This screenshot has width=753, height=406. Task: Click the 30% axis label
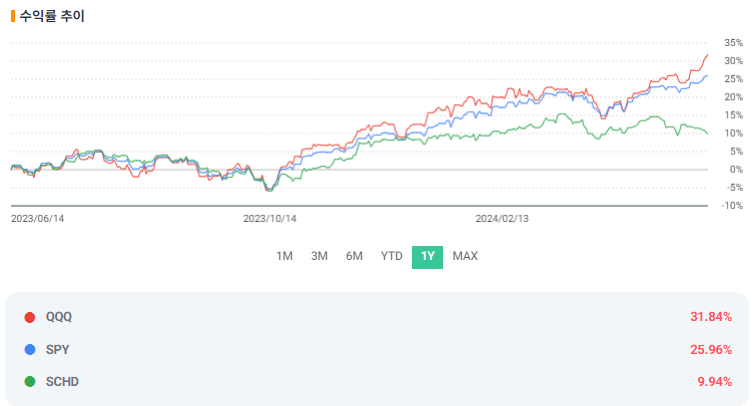click(733, 61)
